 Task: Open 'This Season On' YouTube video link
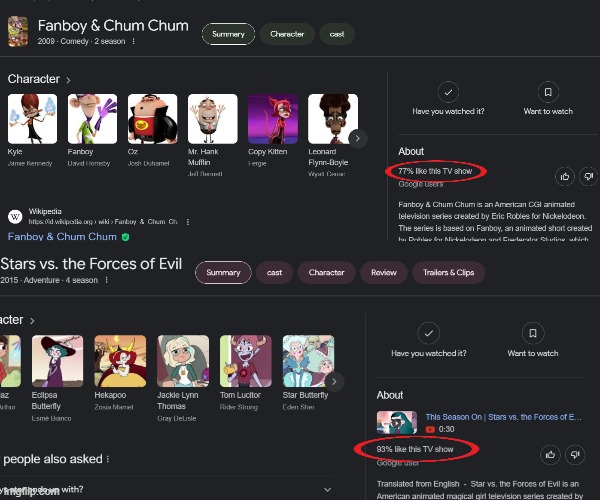click(503, 417)
